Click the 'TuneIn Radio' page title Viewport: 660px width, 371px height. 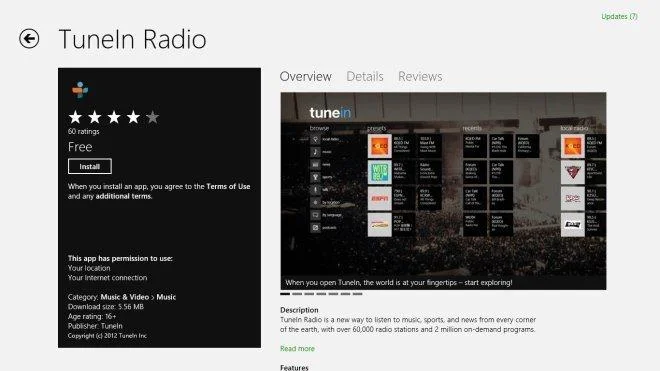132,39
